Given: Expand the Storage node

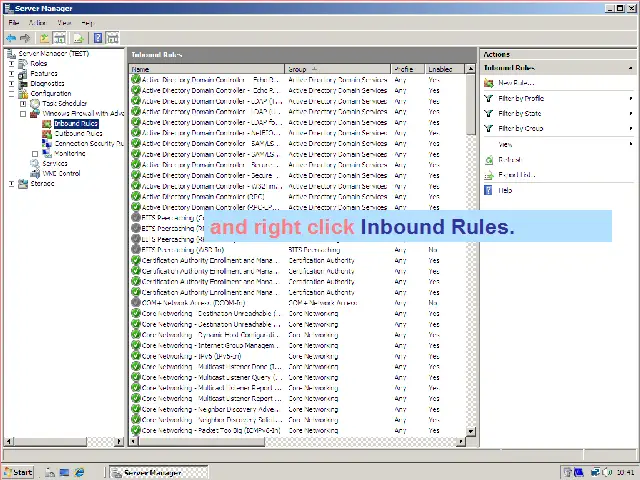Looking at the screenshot, I should click(x=11, y=184).
